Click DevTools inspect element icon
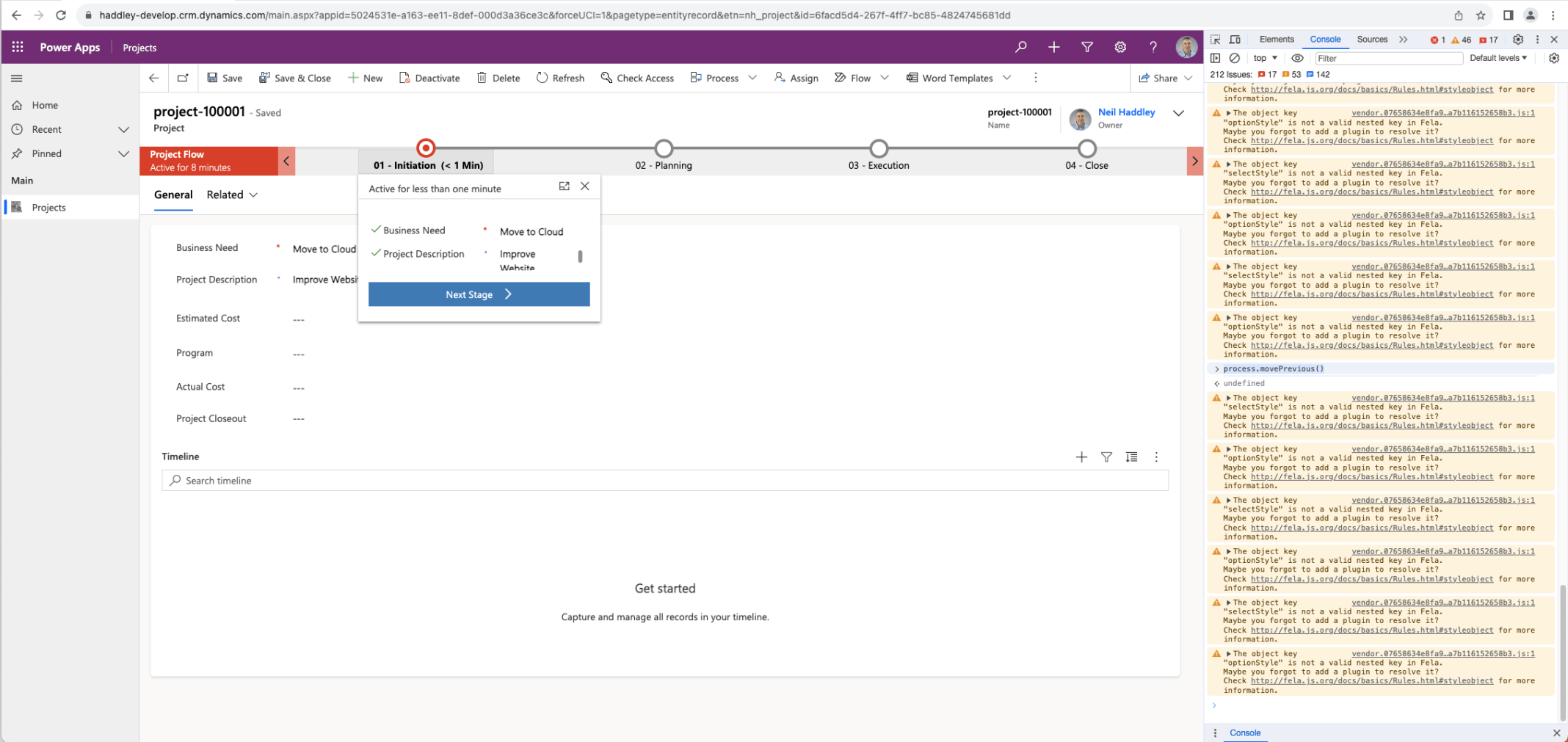Screen dimensions: 1568x742 click(1216, 40)
